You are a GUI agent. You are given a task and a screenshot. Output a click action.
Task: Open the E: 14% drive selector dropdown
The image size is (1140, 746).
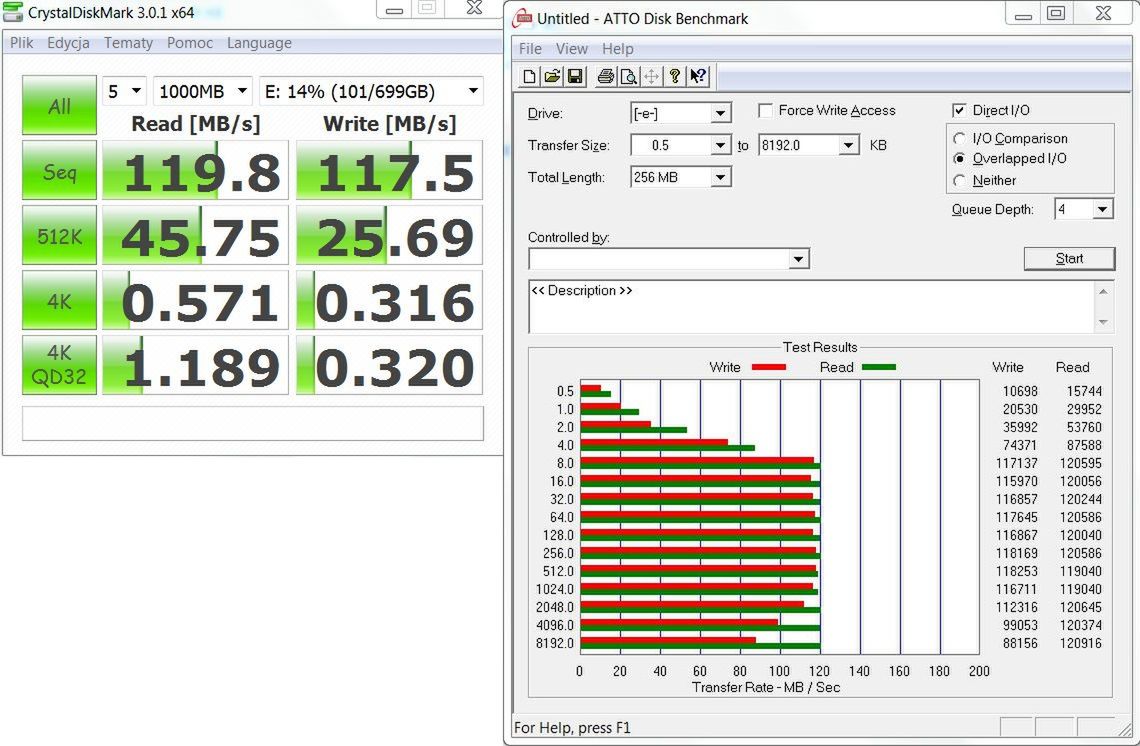[x=372, y=92]
